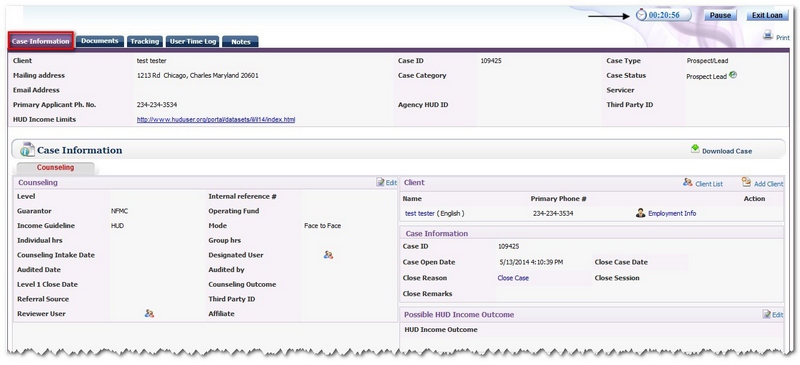Click the 00:20:56 timer display

pyautogui.click(x=664, y=15)
